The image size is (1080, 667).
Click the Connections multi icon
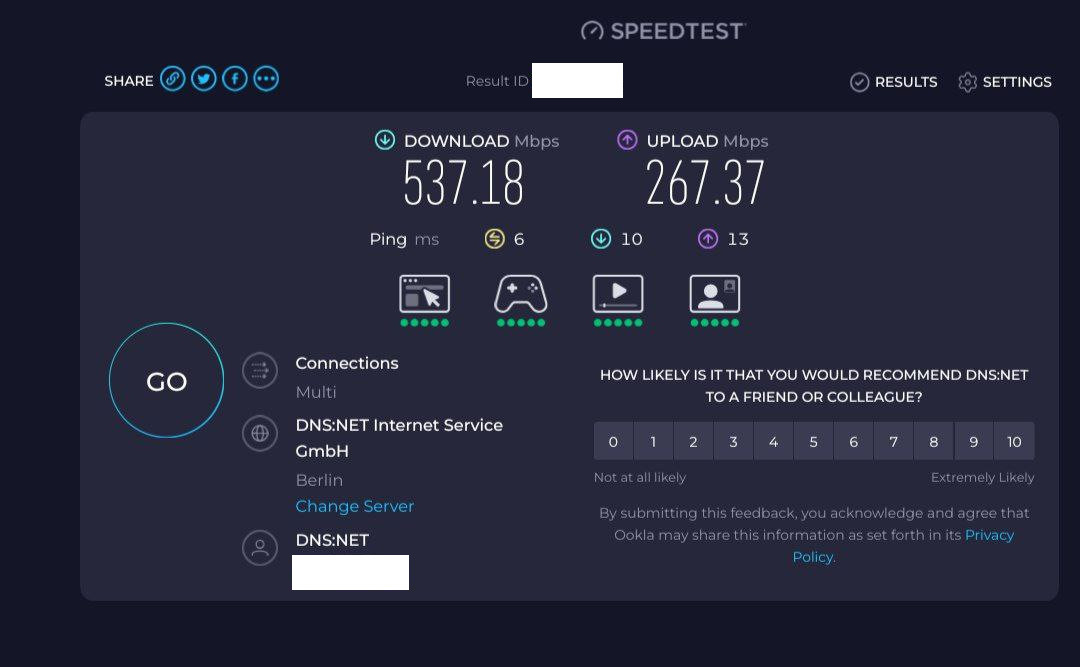(260, 371)
